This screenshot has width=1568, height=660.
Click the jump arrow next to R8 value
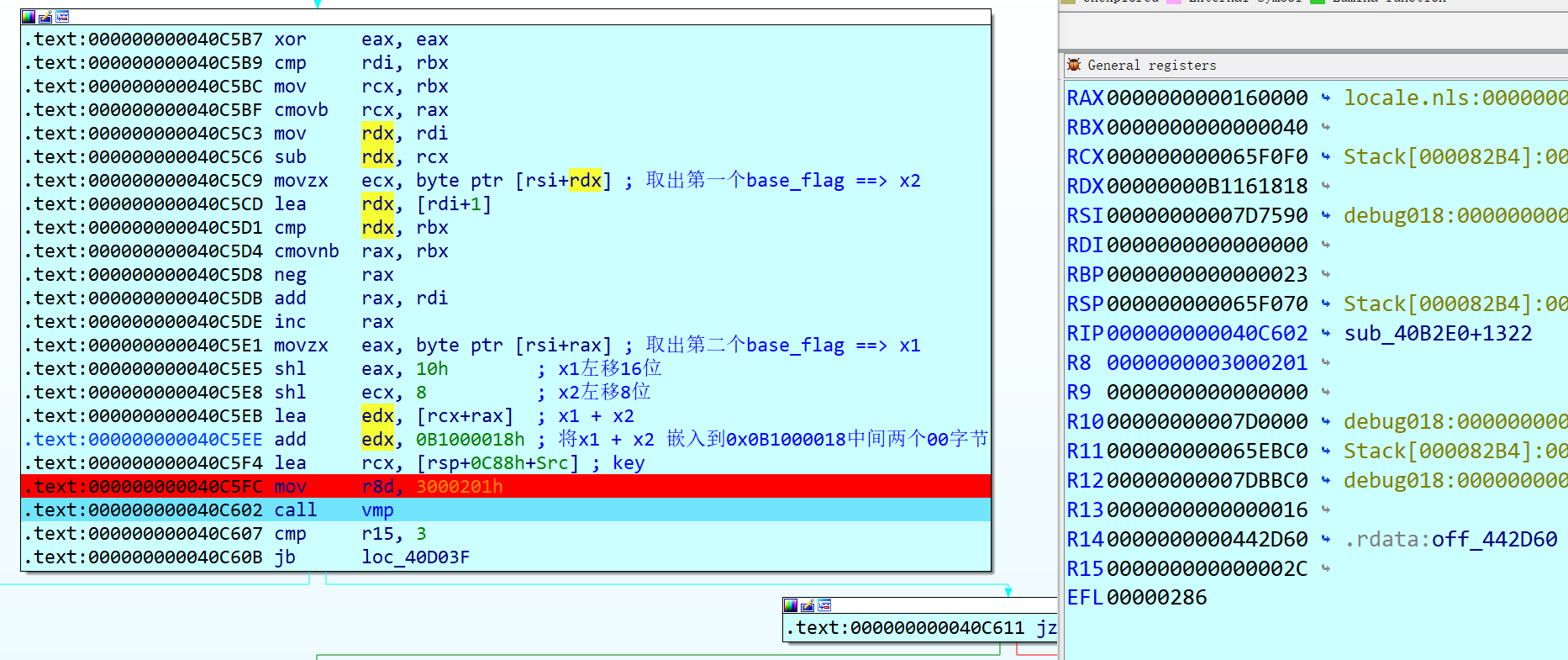click(1326, 362)
